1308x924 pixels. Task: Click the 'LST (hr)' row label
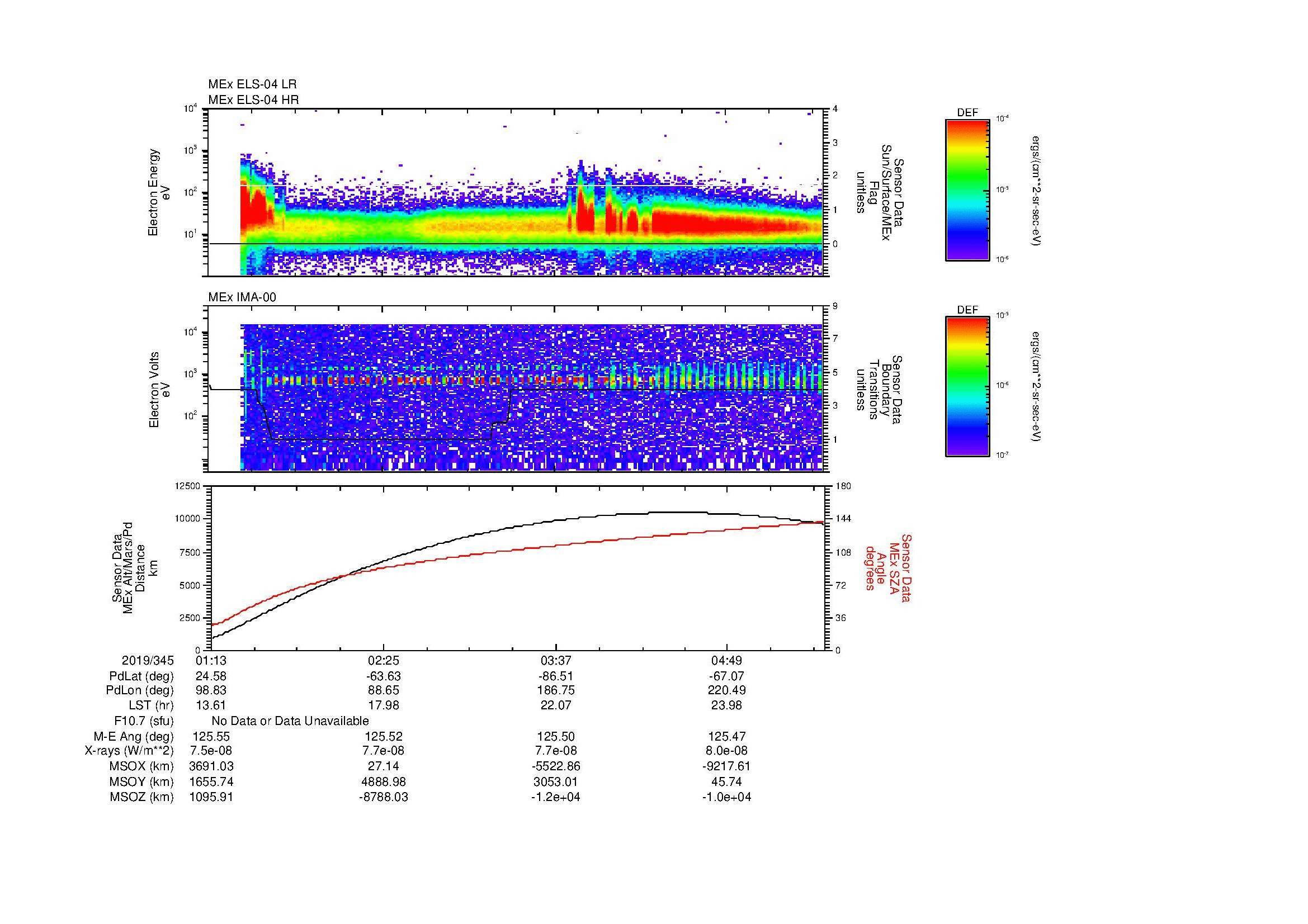point(151,705)
